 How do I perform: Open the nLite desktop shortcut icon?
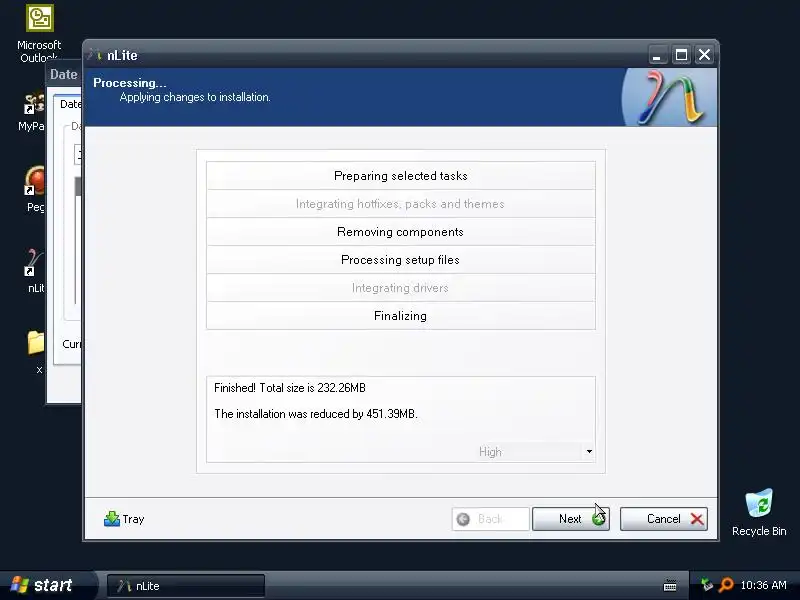point(36,271)
